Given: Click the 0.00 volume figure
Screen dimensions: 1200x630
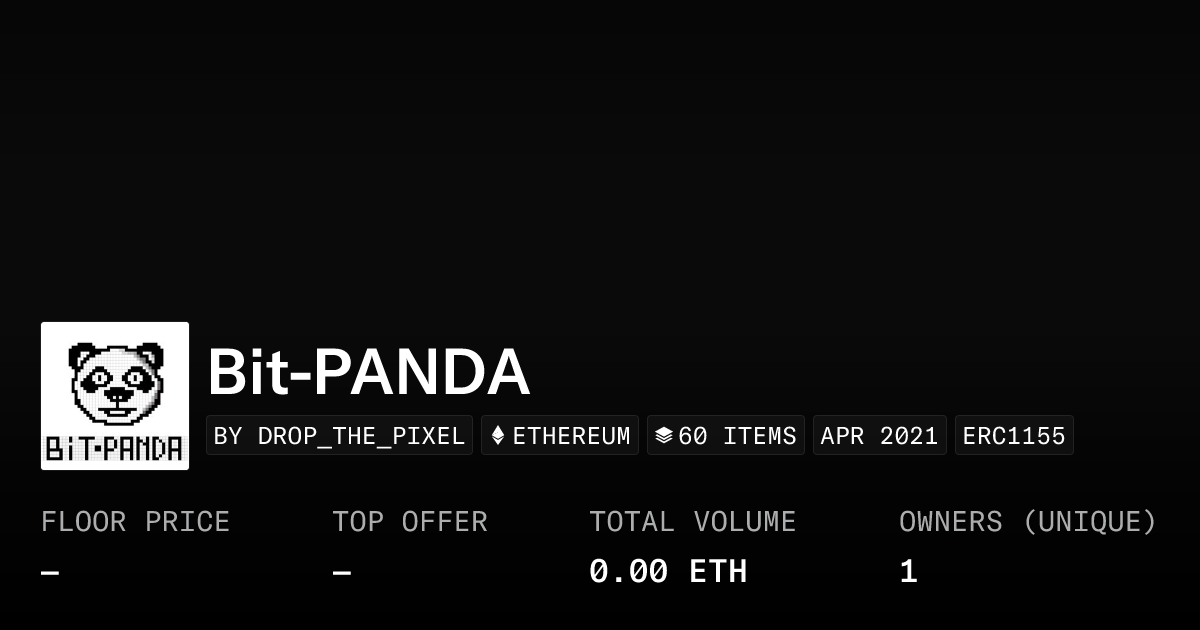Looking at the screenshot, I should [628, 572].
